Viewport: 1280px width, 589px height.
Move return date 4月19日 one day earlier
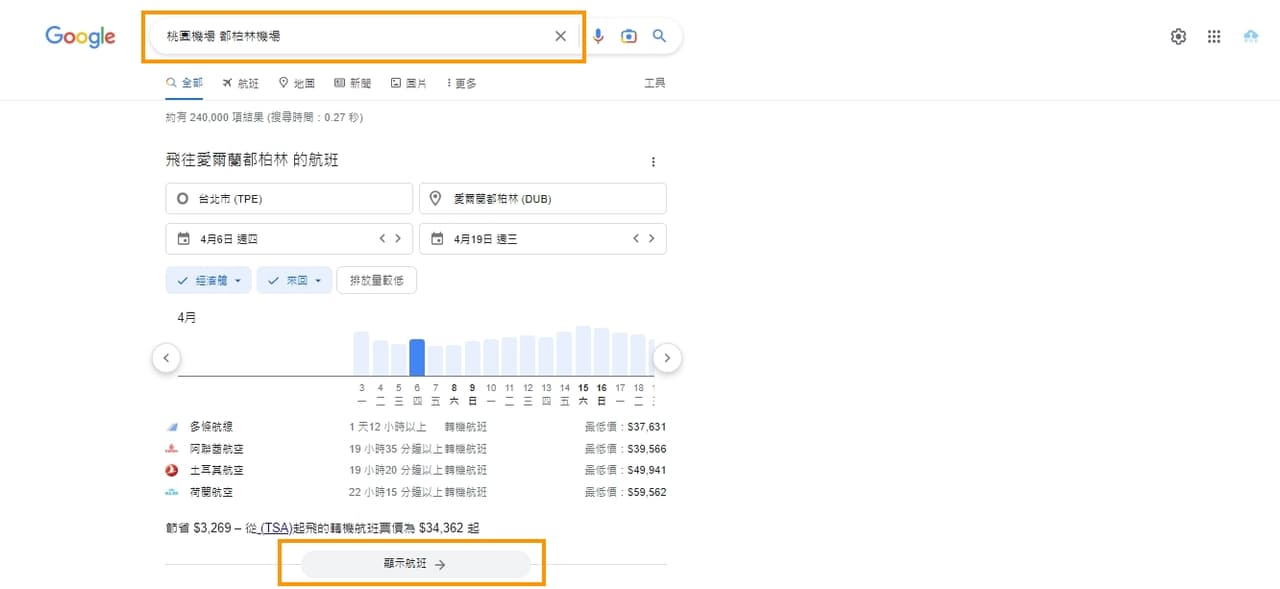635,239
